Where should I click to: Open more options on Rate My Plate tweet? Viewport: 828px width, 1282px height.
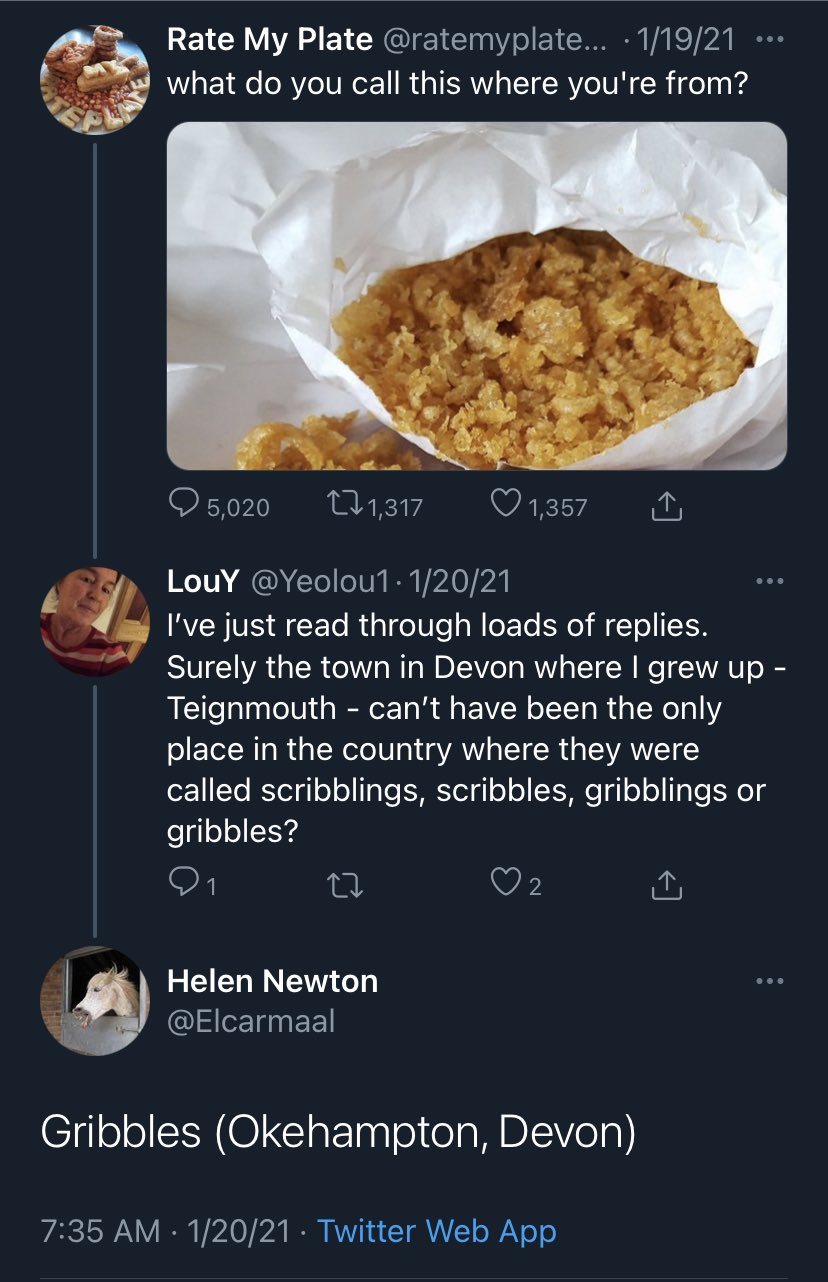pyautogui.click(x=770, y=40)
